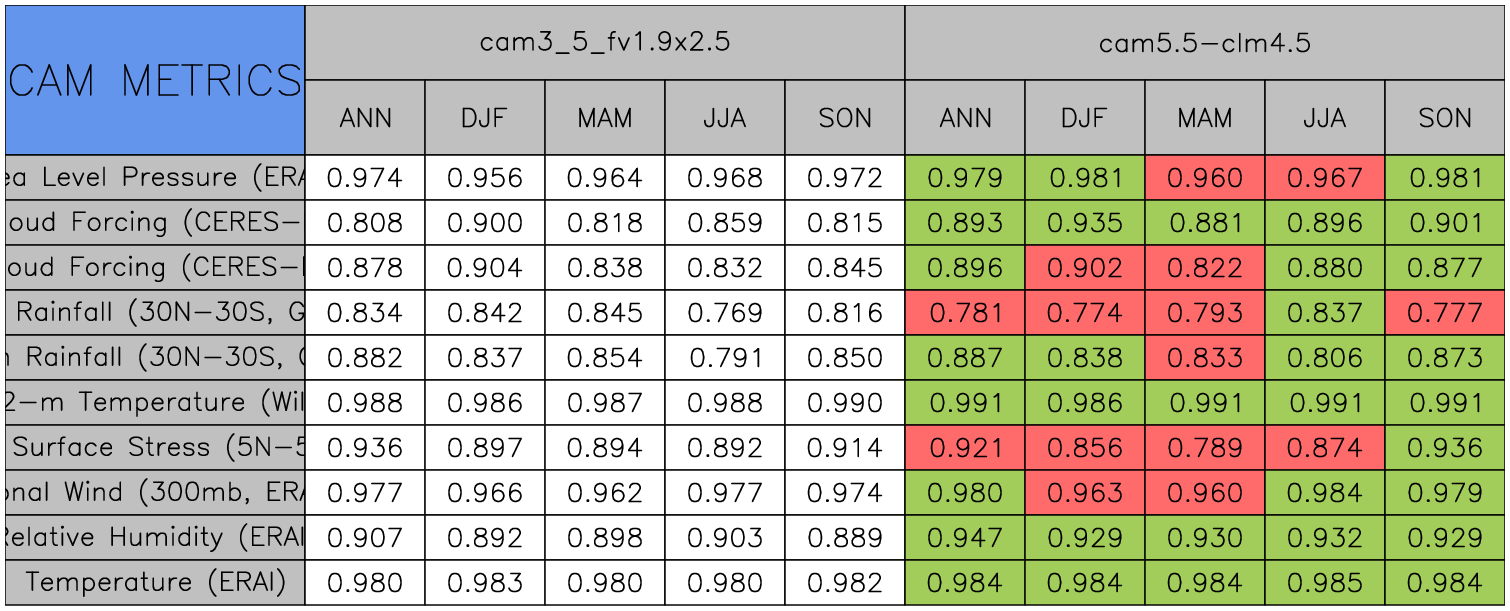Screen dimensions: 1510x611
Task: Select the cam5.5-clm4.5 group header
Action: [1205, 43]
